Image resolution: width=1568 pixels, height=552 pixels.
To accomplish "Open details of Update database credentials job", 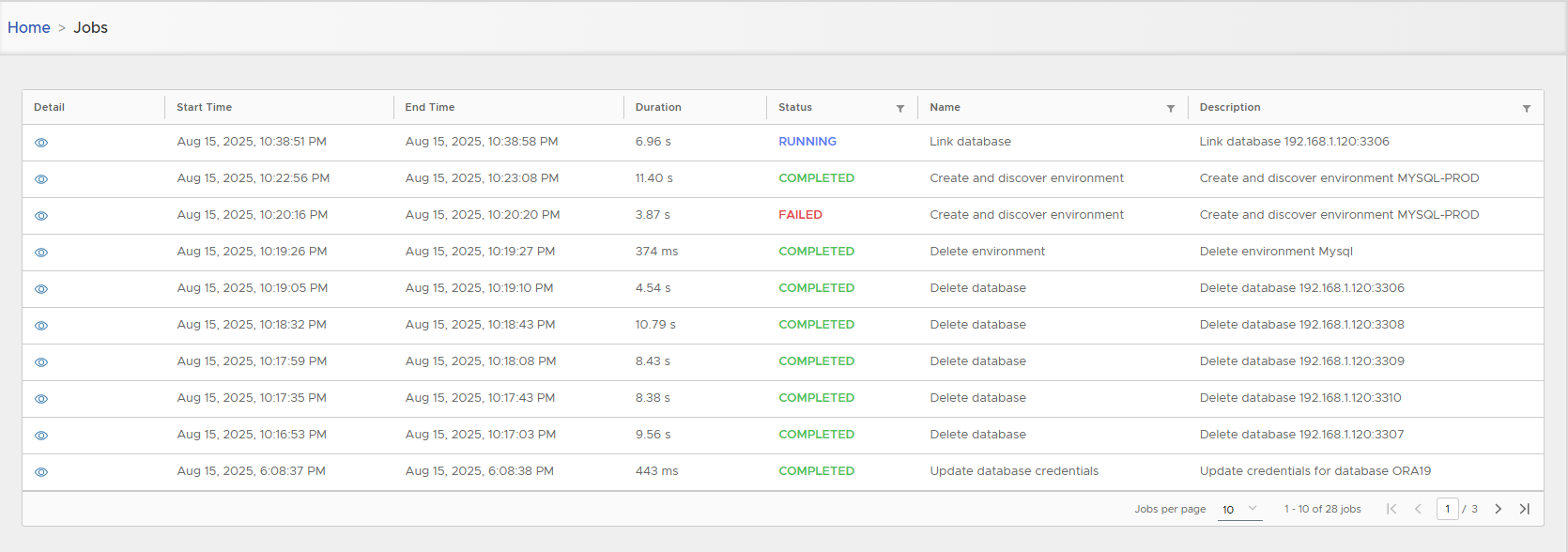I will [41, 472].
